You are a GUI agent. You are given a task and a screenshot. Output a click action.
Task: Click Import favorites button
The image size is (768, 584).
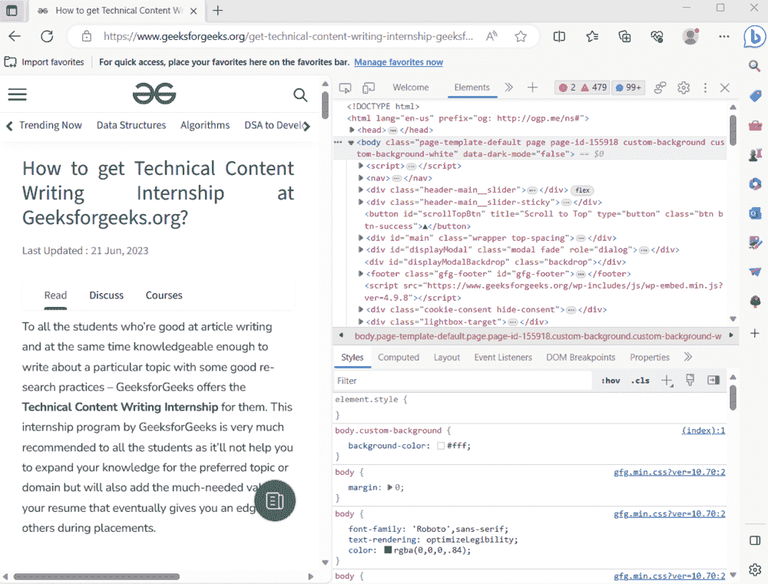(44, 62)
